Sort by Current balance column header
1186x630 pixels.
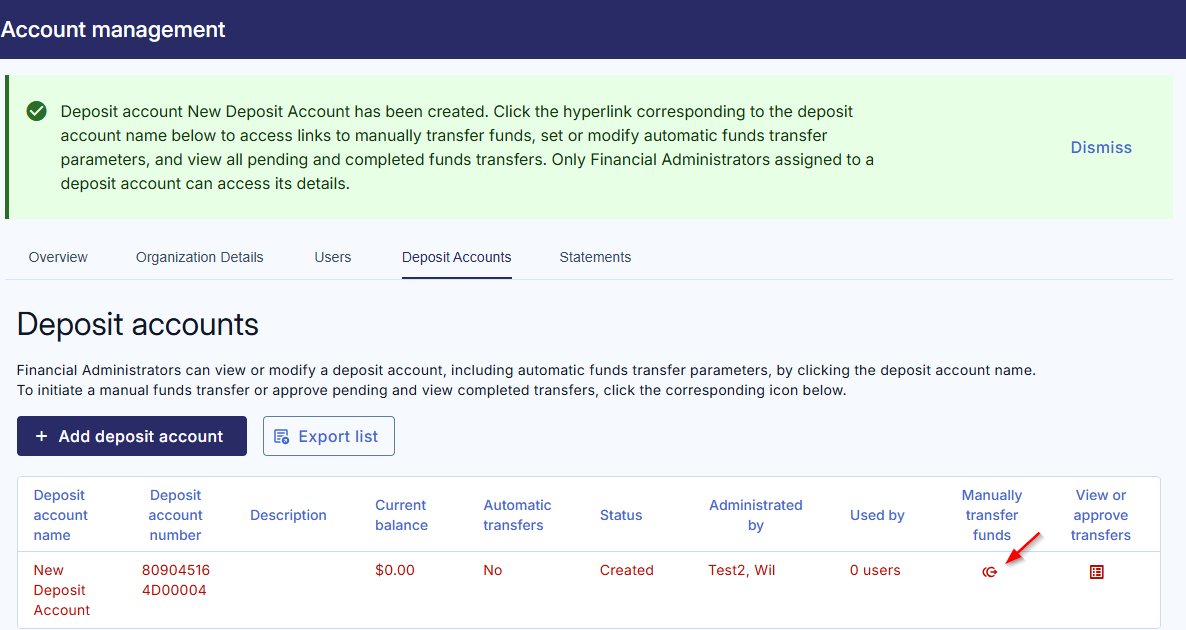click(x=401, y=515)
